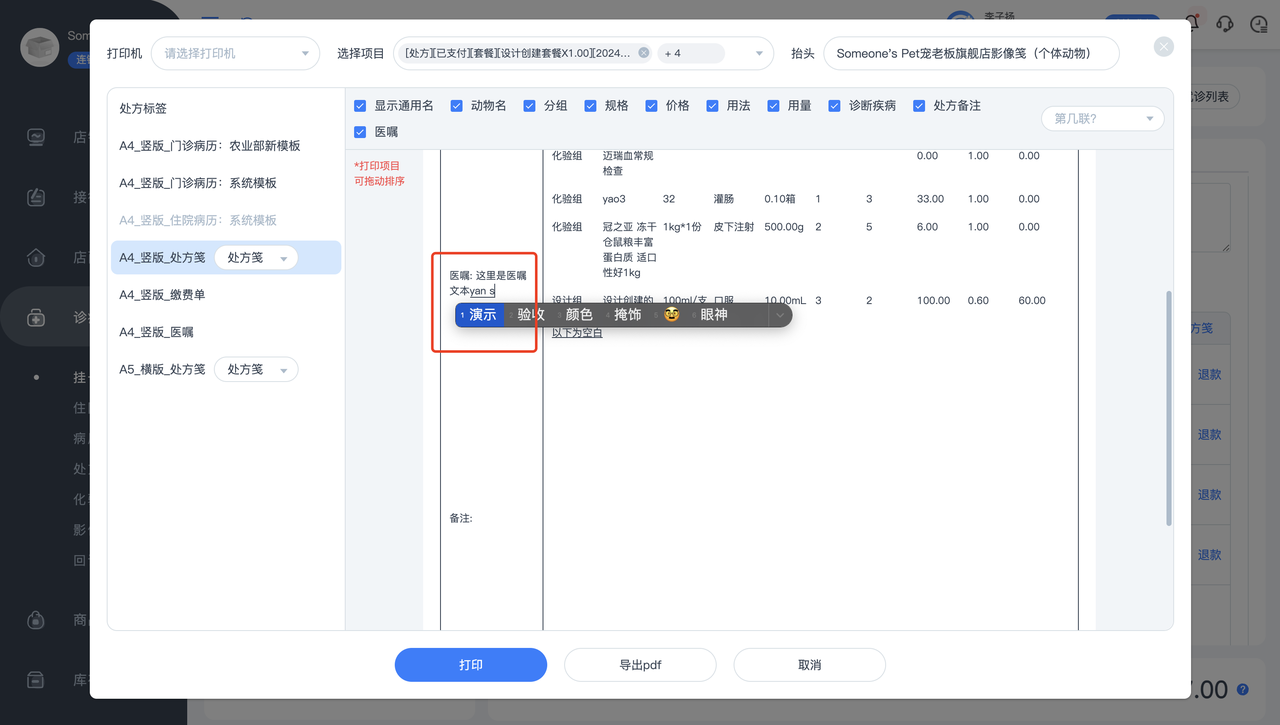The height and width of the screenshot is (725, 1280).
Task: Open 处方笺 dropdown on A4_竖版_处方笺 row
Action: 256,258
